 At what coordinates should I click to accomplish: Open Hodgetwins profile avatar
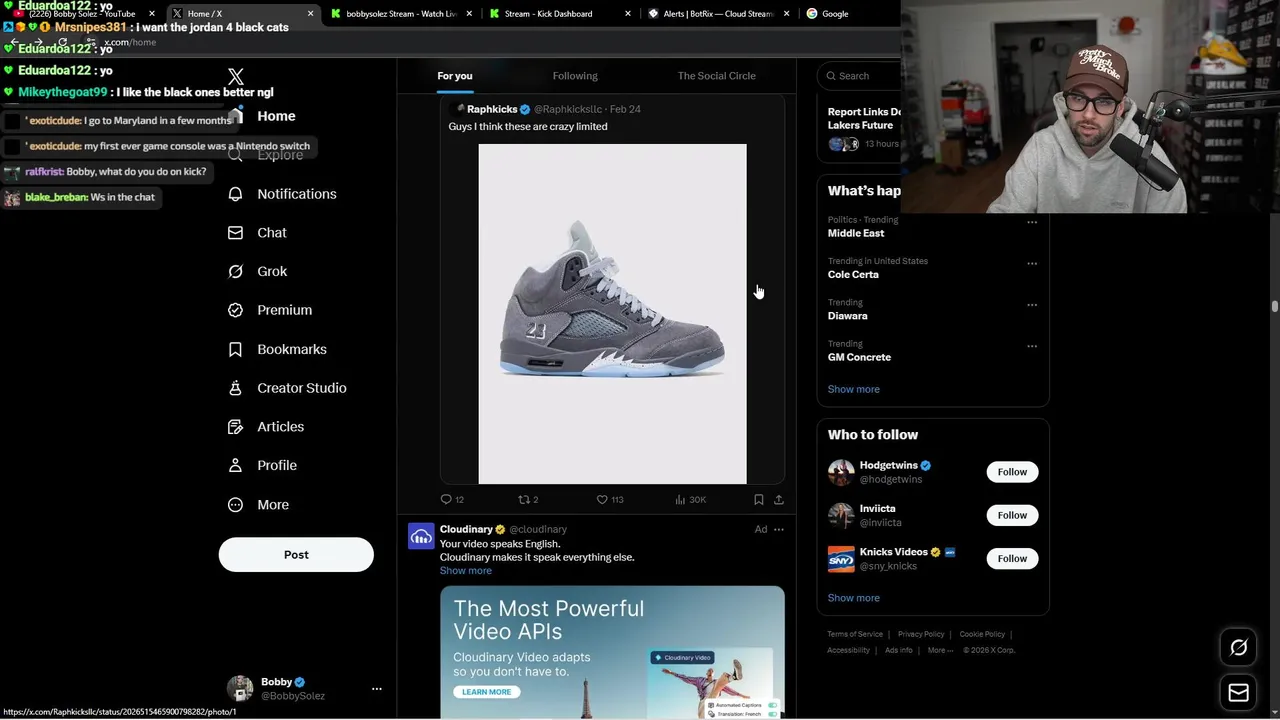(x=841, y=472)
